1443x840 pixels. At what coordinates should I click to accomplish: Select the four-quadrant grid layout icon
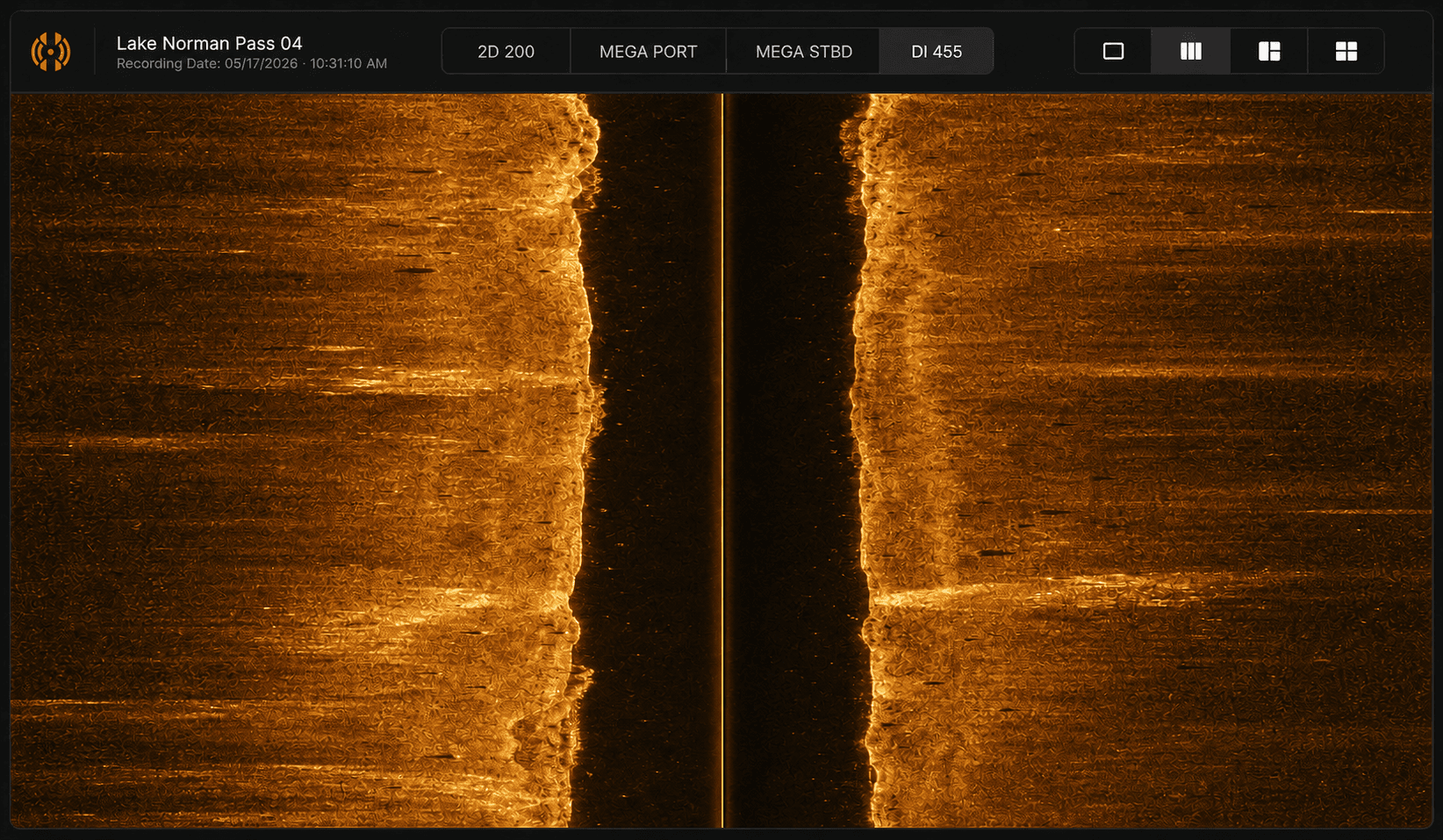[x=1346, y=52]
